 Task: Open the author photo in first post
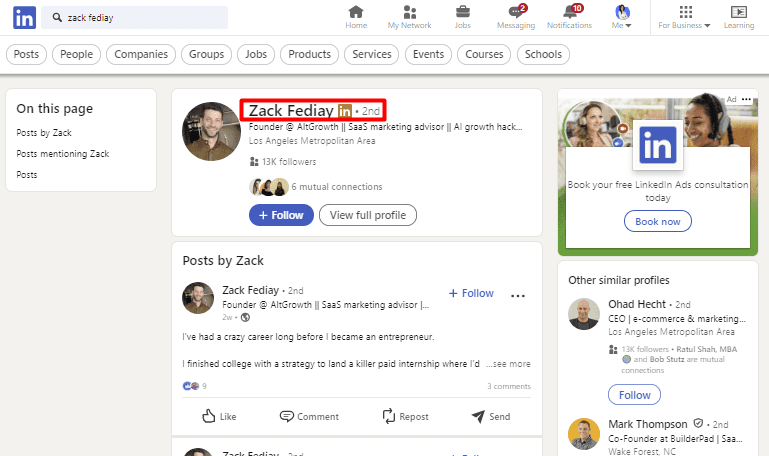click(x=198, y=298)
